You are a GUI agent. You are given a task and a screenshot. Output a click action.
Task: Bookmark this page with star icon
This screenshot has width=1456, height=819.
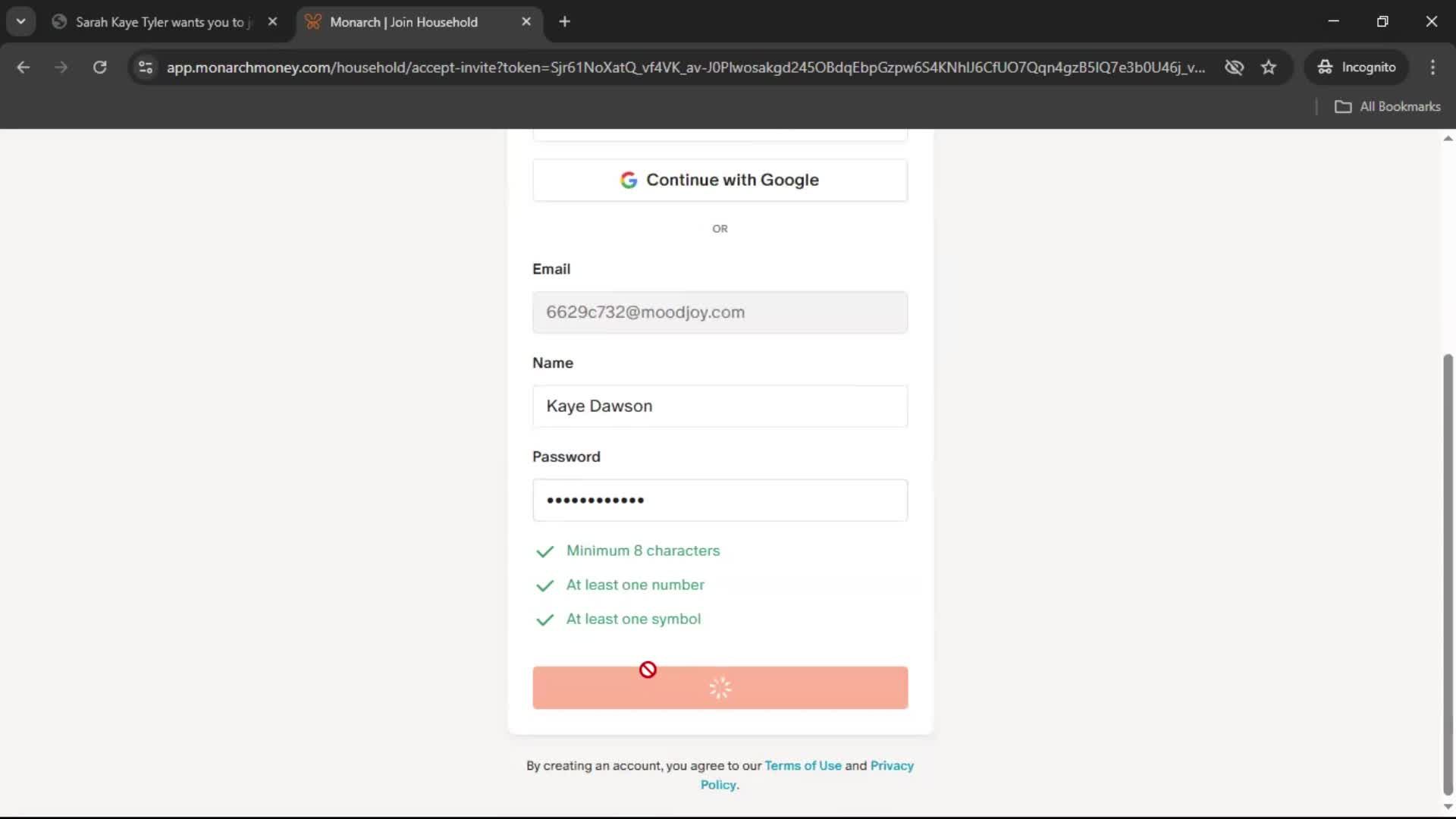[1269, 67]
